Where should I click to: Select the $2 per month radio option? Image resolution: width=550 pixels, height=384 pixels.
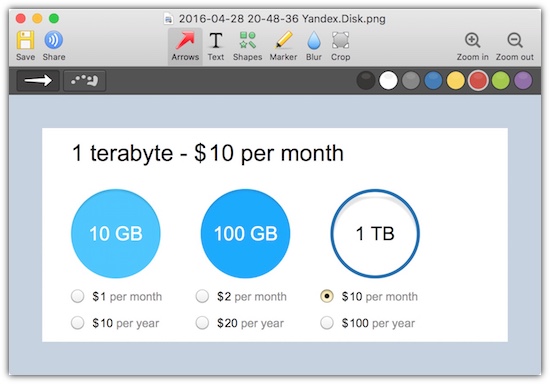(x=202, y=296)
